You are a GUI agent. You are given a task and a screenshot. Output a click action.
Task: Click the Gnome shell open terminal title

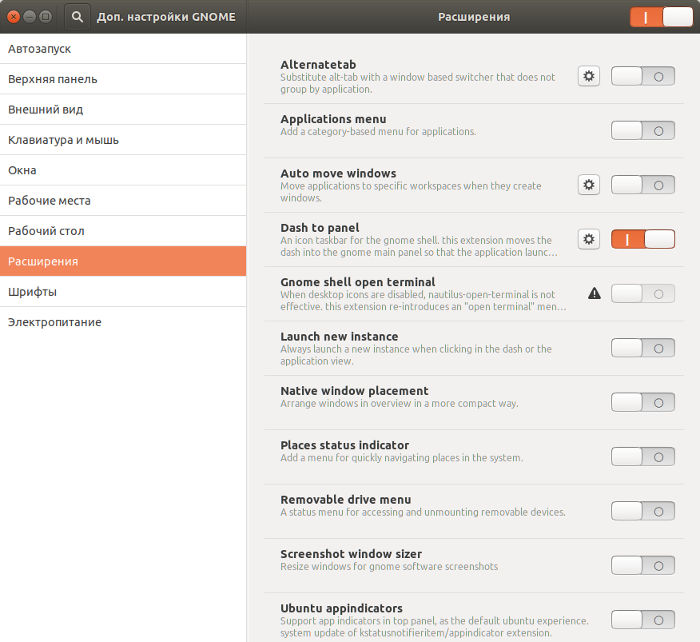pos(358,282)
